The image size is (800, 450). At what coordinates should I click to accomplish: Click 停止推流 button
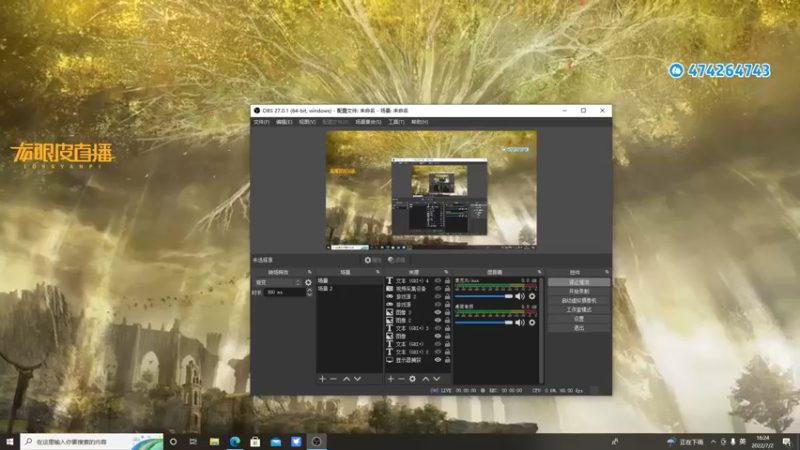click(579, 282)
